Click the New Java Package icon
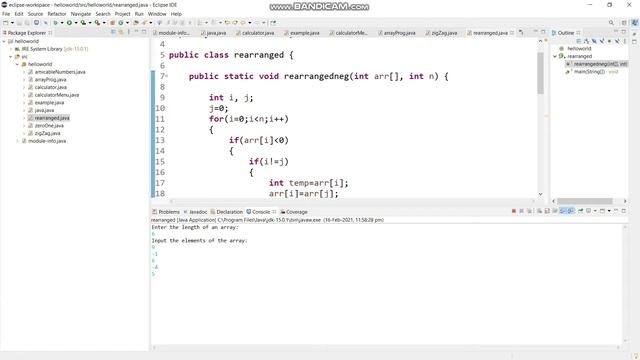 pyautogui.click(x=112, y=23)
